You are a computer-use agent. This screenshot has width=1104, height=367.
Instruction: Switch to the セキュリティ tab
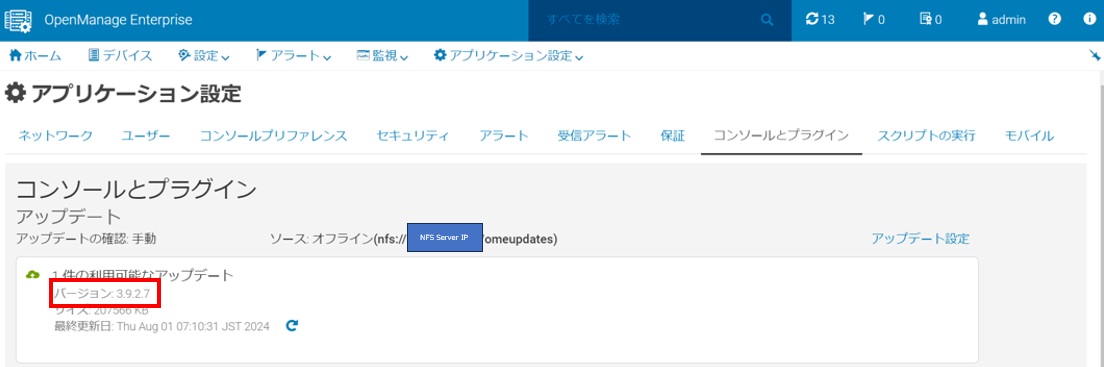[x=413, y=136]
